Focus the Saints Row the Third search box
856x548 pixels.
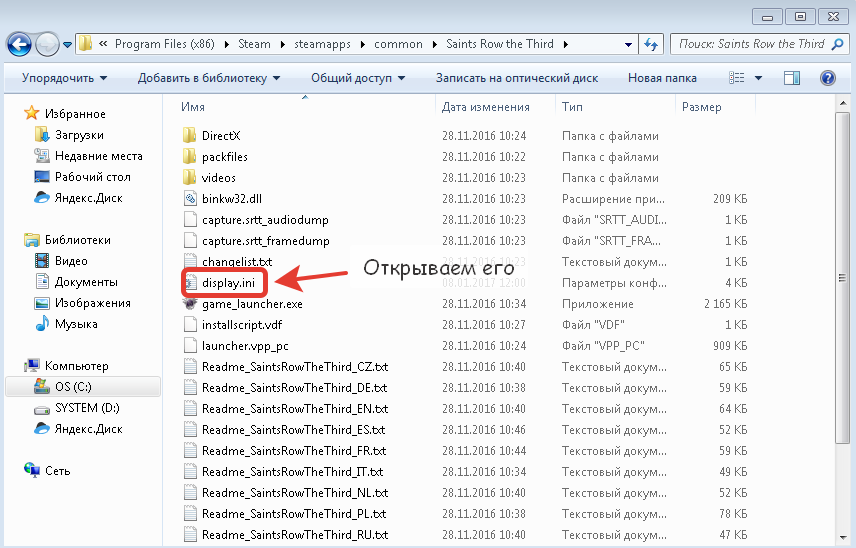click(751, 44)
